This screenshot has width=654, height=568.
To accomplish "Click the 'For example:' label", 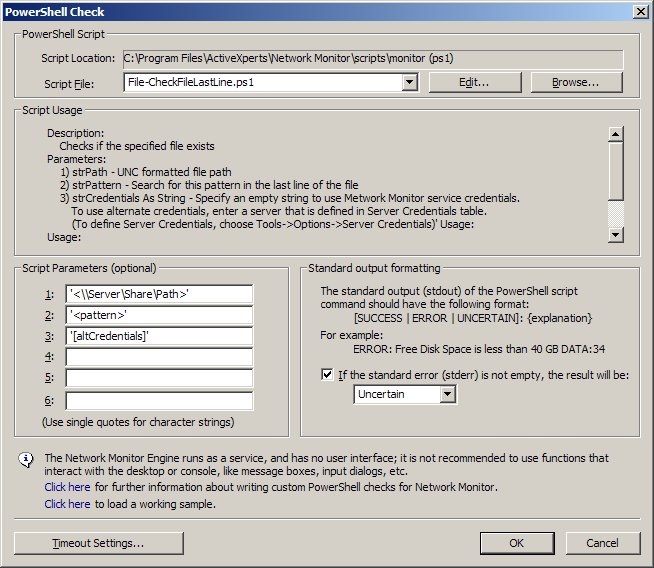I will tap(352, 335).
